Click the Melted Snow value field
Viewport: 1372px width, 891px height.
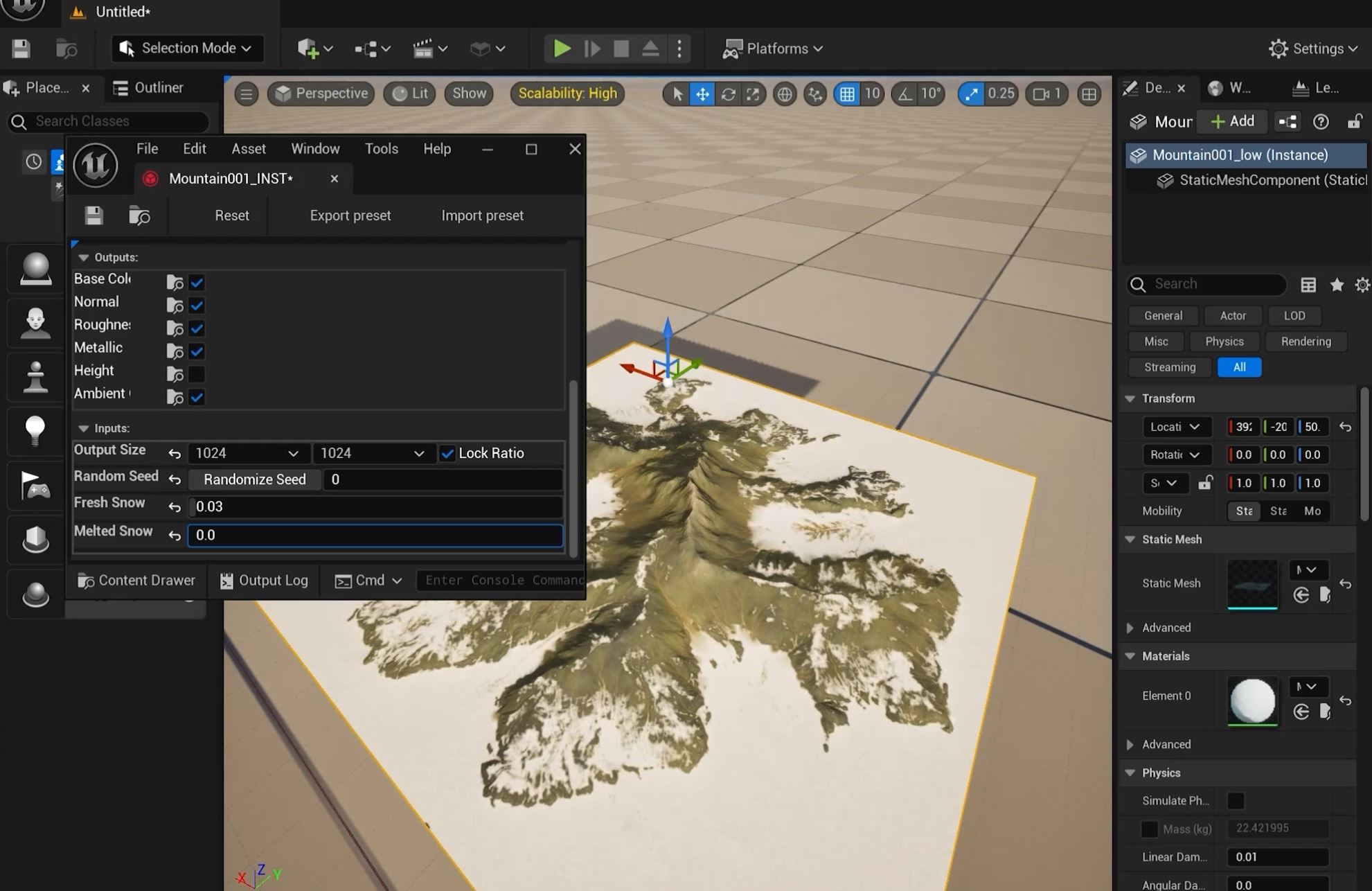pyautogui.click(x=375, y=535)
